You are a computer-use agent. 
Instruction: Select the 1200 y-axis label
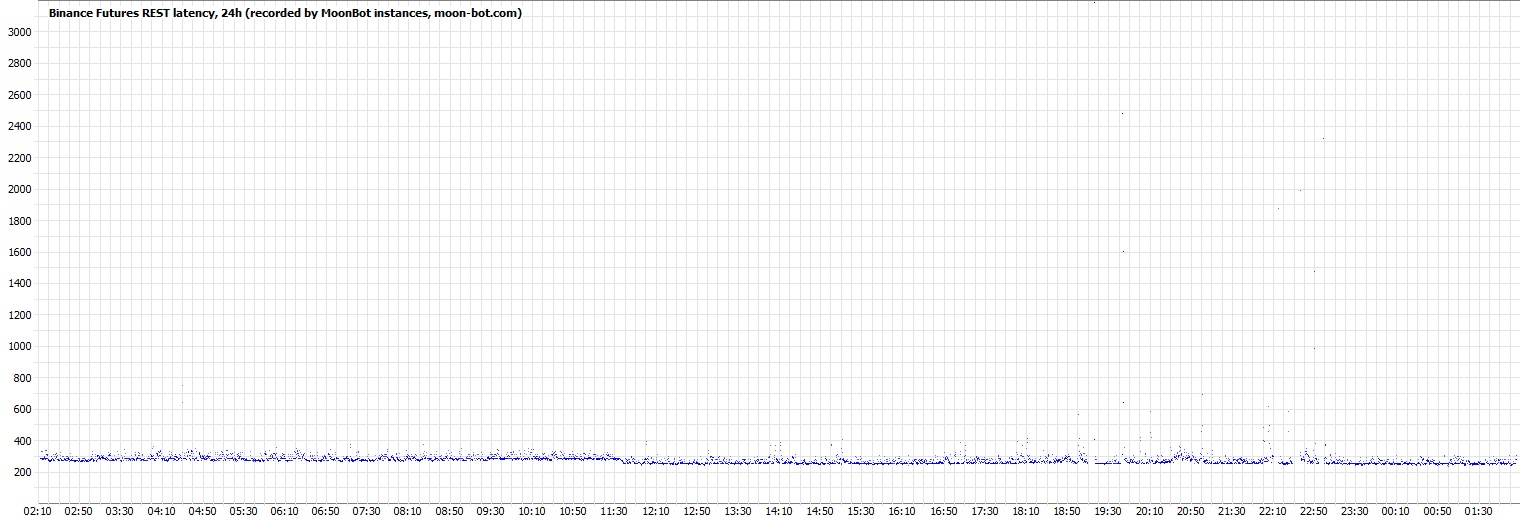[x=20, y=315]
